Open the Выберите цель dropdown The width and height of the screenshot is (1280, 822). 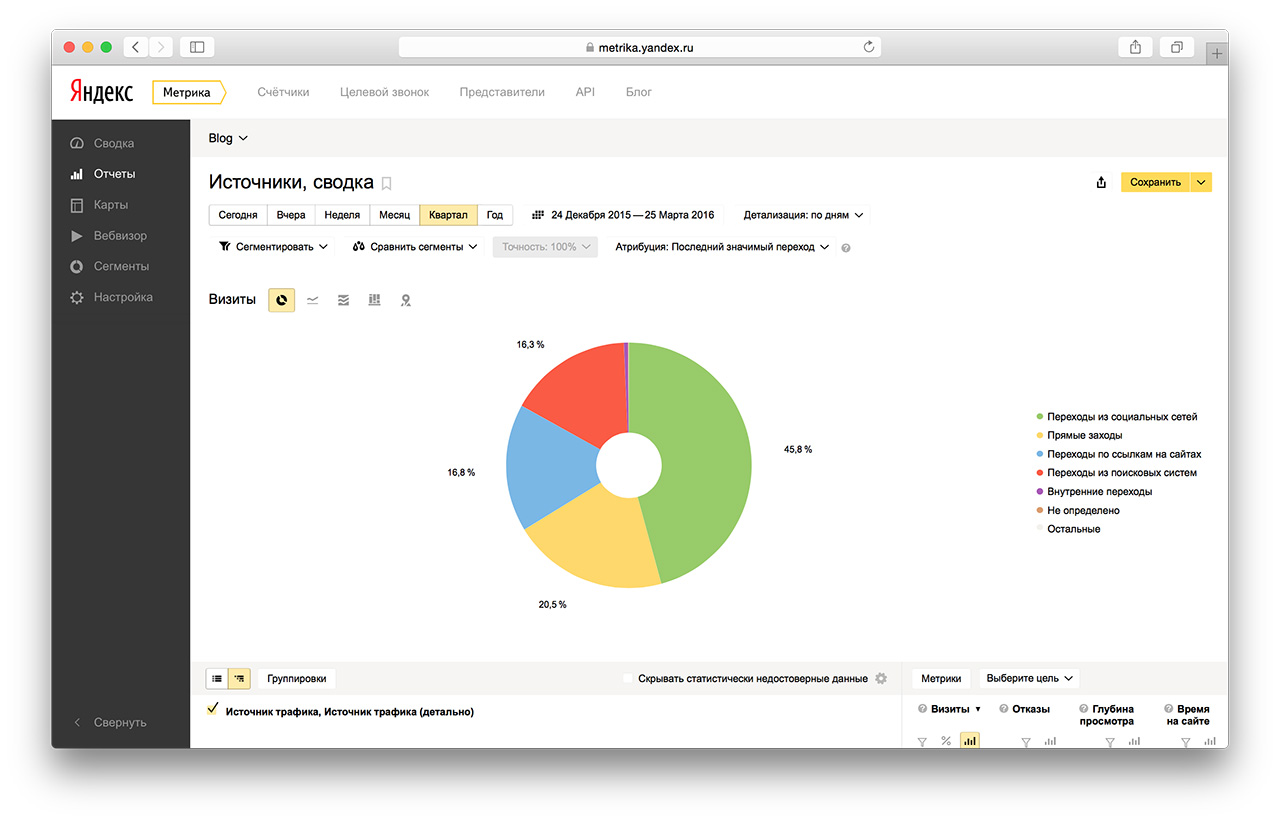coord(1029,678)
